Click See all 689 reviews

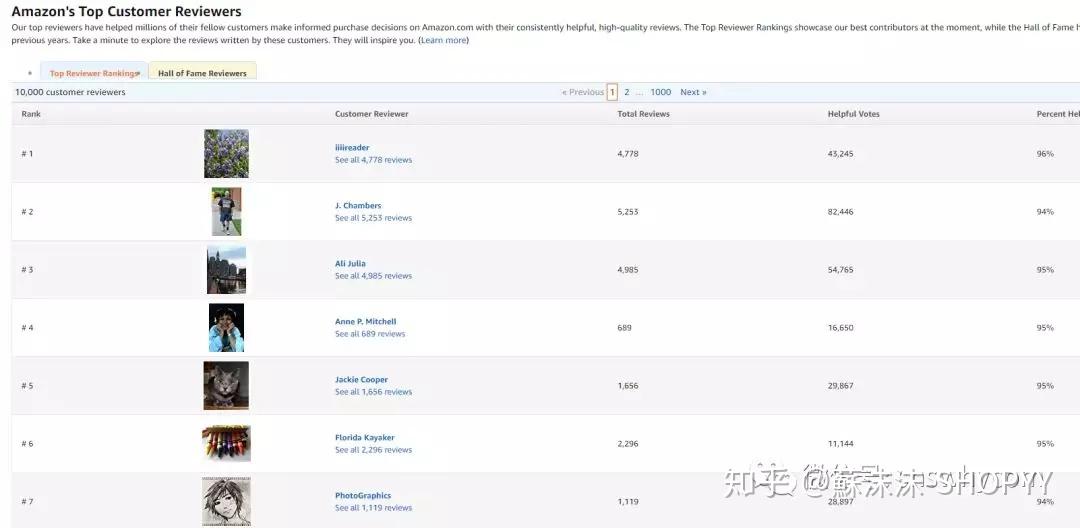(x=370, y=334)
